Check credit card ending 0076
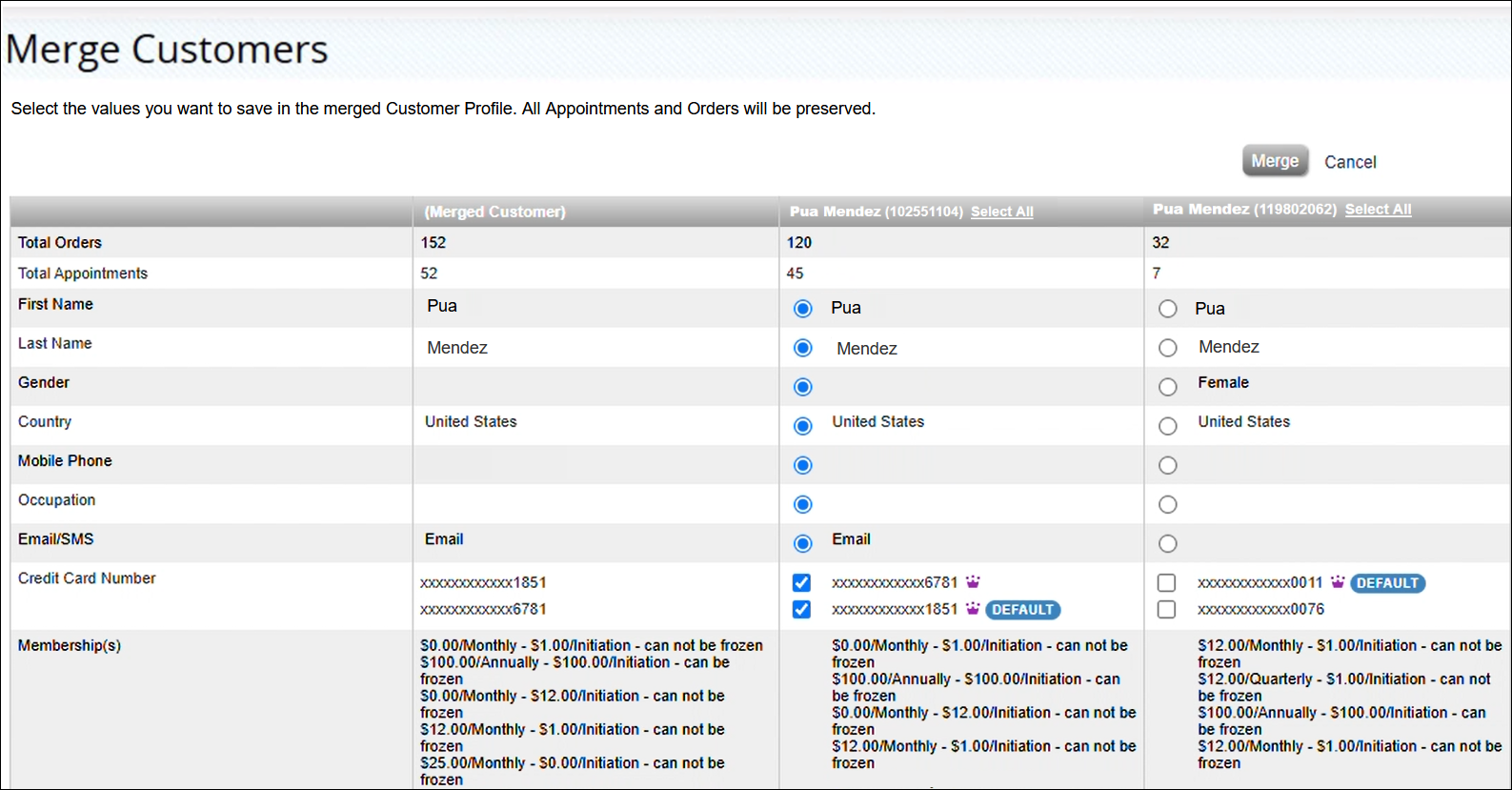1512x790 pixels. click(x=1167, y=609)
